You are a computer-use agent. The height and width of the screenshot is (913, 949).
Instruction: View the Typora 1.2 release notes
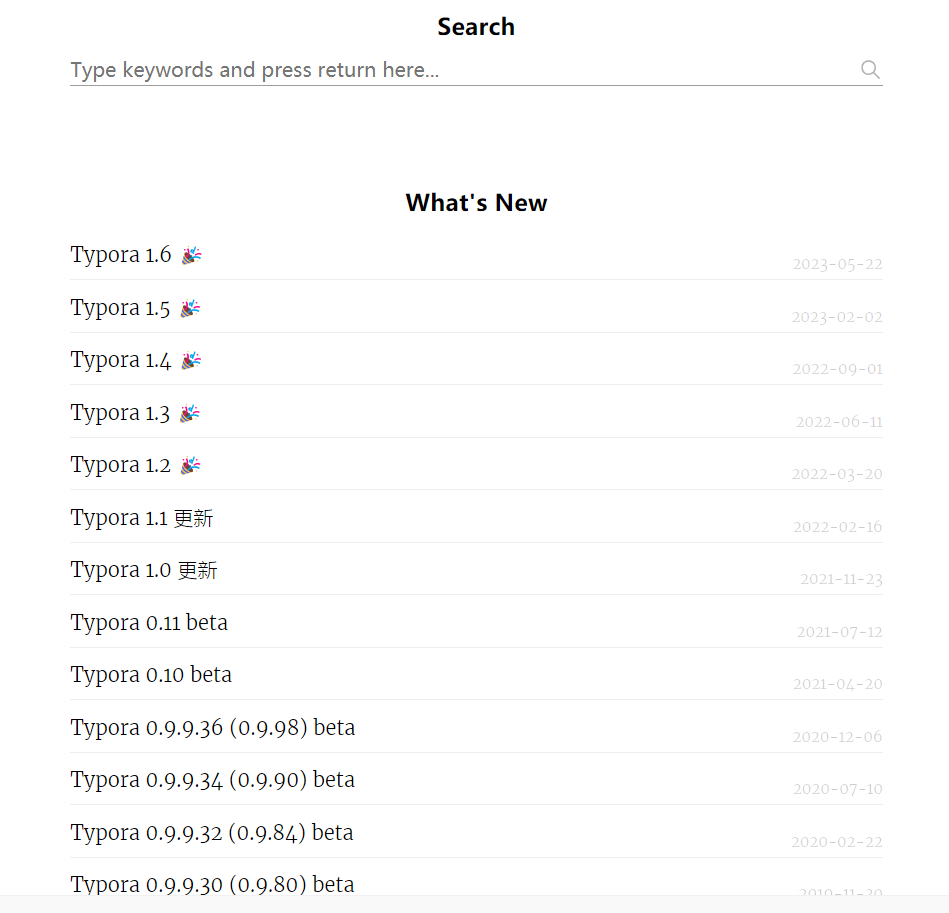tap(120, 465)
